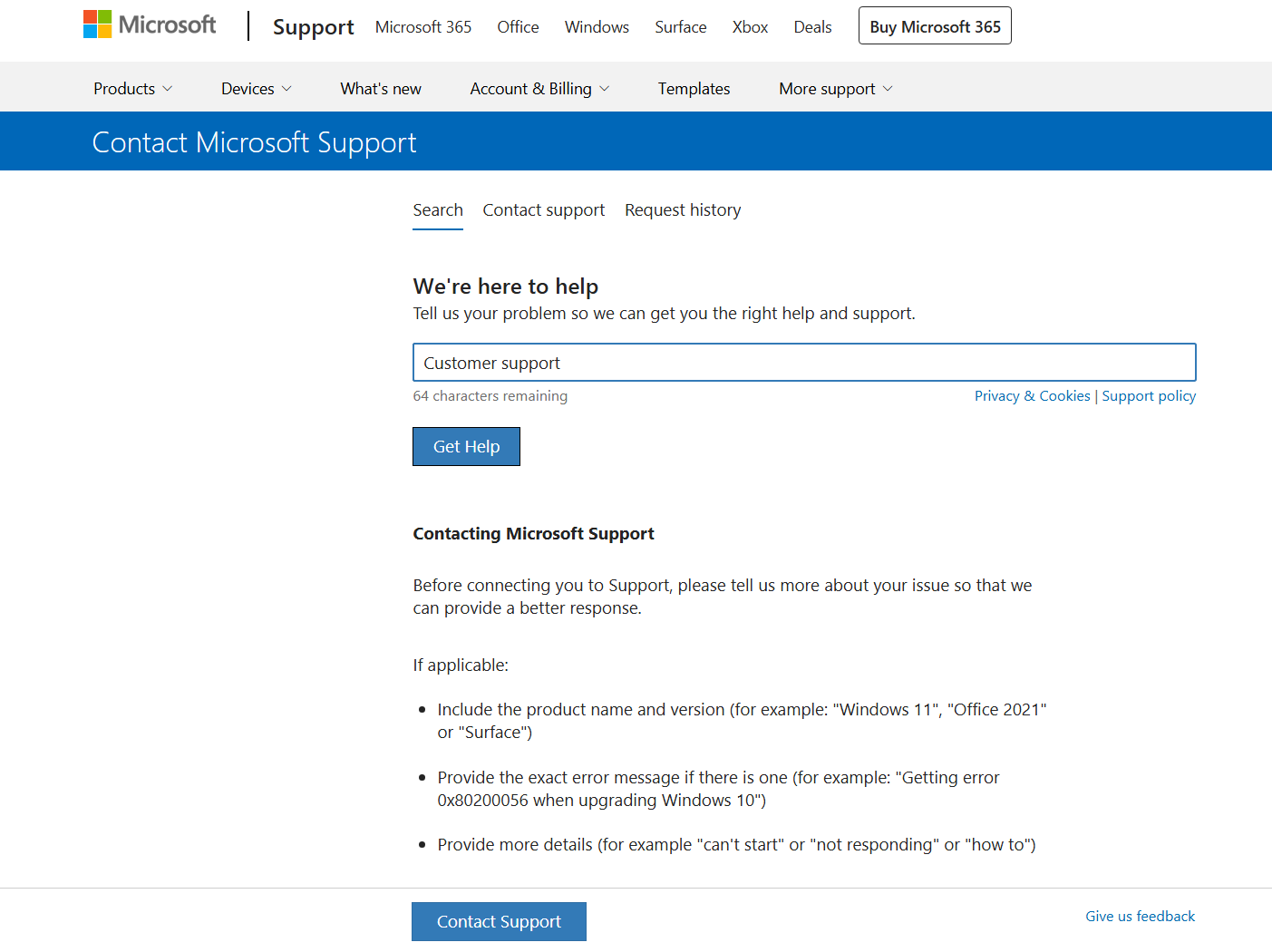Viewport: 1272px width, 952px height.
Task: Open the Office link in the header
Action: coord(518,27)
